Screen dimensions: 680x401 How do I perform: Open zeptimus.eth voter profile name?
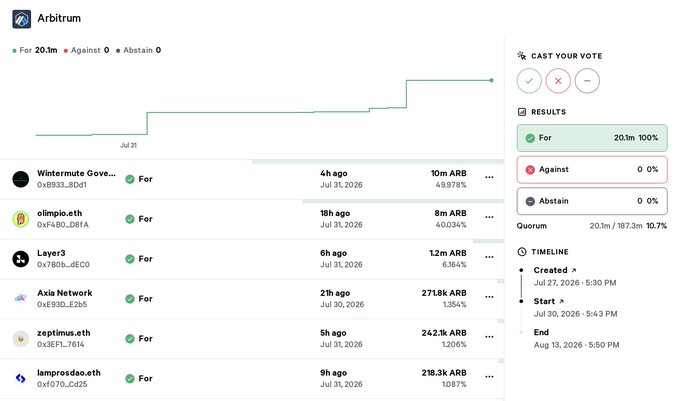tap(64, 333)
